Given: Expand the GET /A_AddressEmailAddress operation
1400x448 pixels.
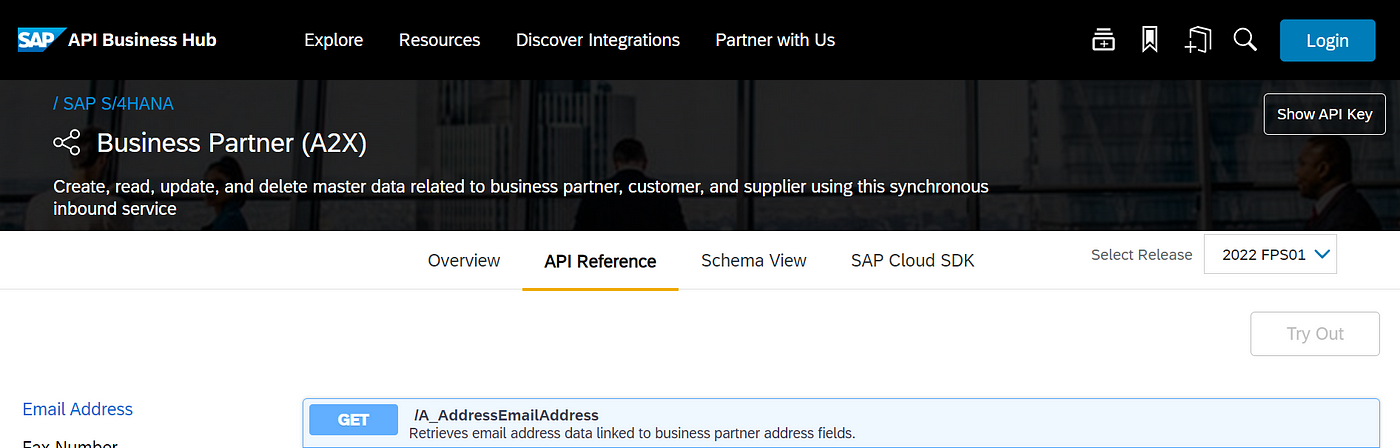Looking at the screenshot, I should pos(841,423).
